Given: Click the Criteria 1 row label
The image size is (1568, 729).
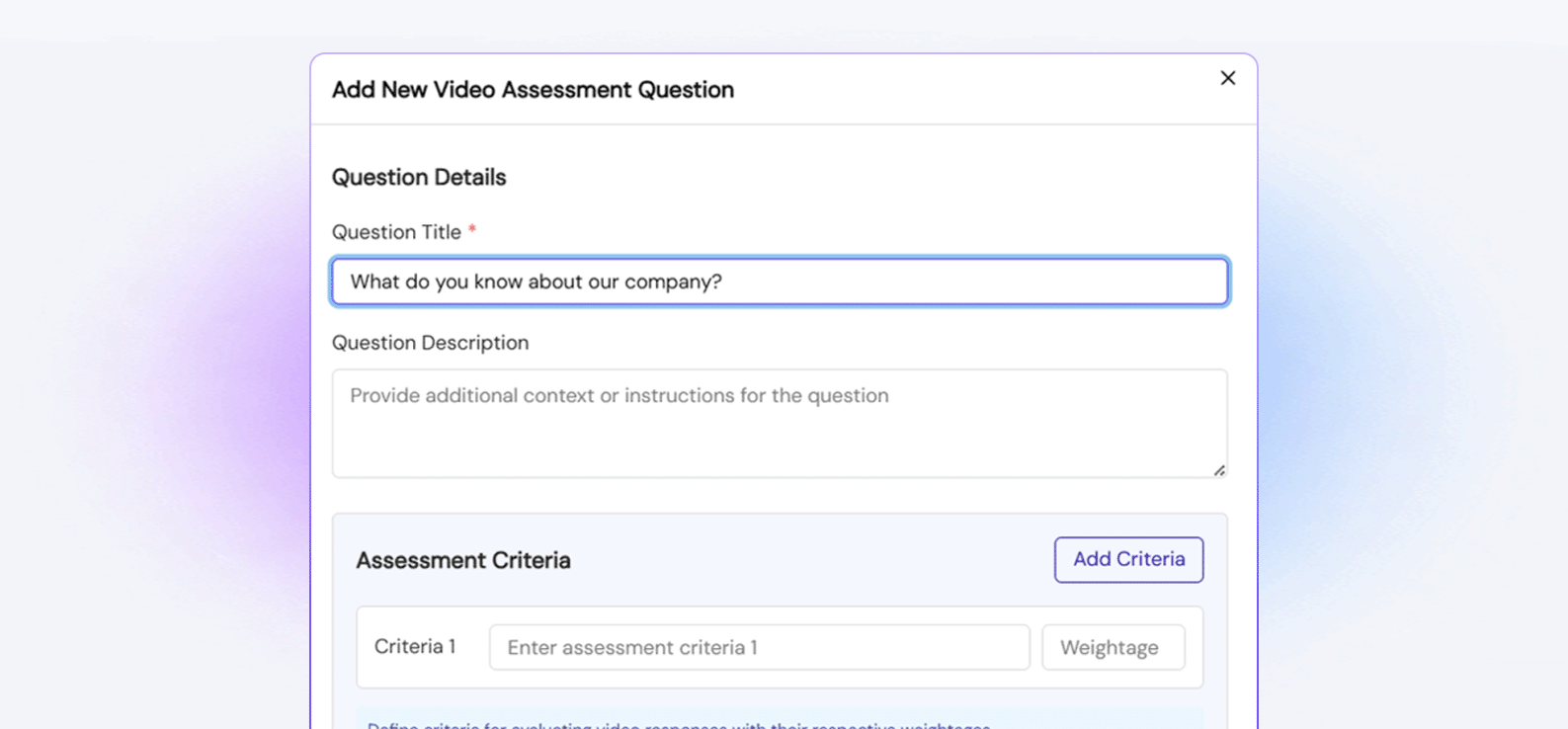Looking at the screenshot, I should pyautogui.click(x=415, y=647).
